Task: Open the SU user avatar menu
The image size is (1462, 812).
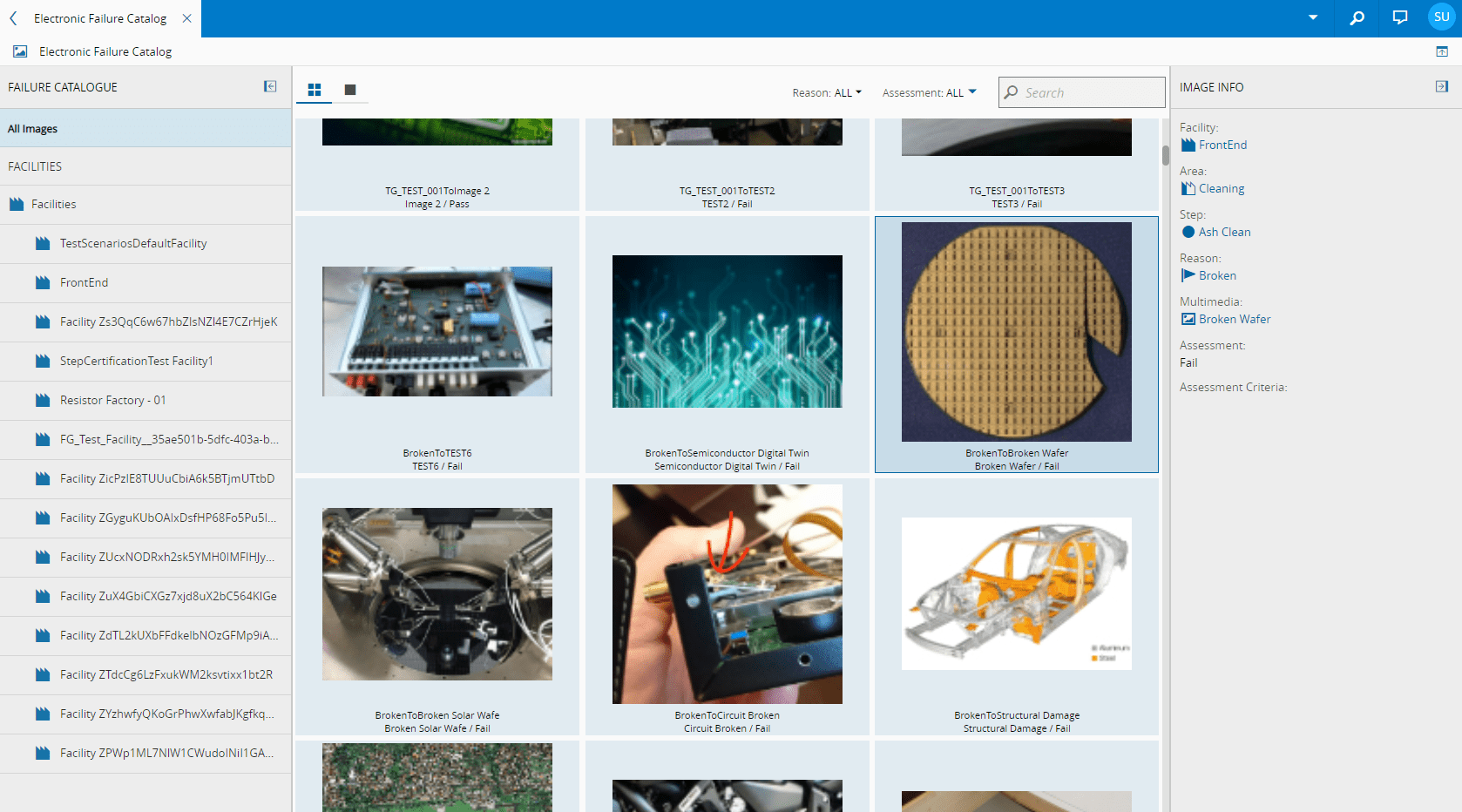Action: (1442, 17)
